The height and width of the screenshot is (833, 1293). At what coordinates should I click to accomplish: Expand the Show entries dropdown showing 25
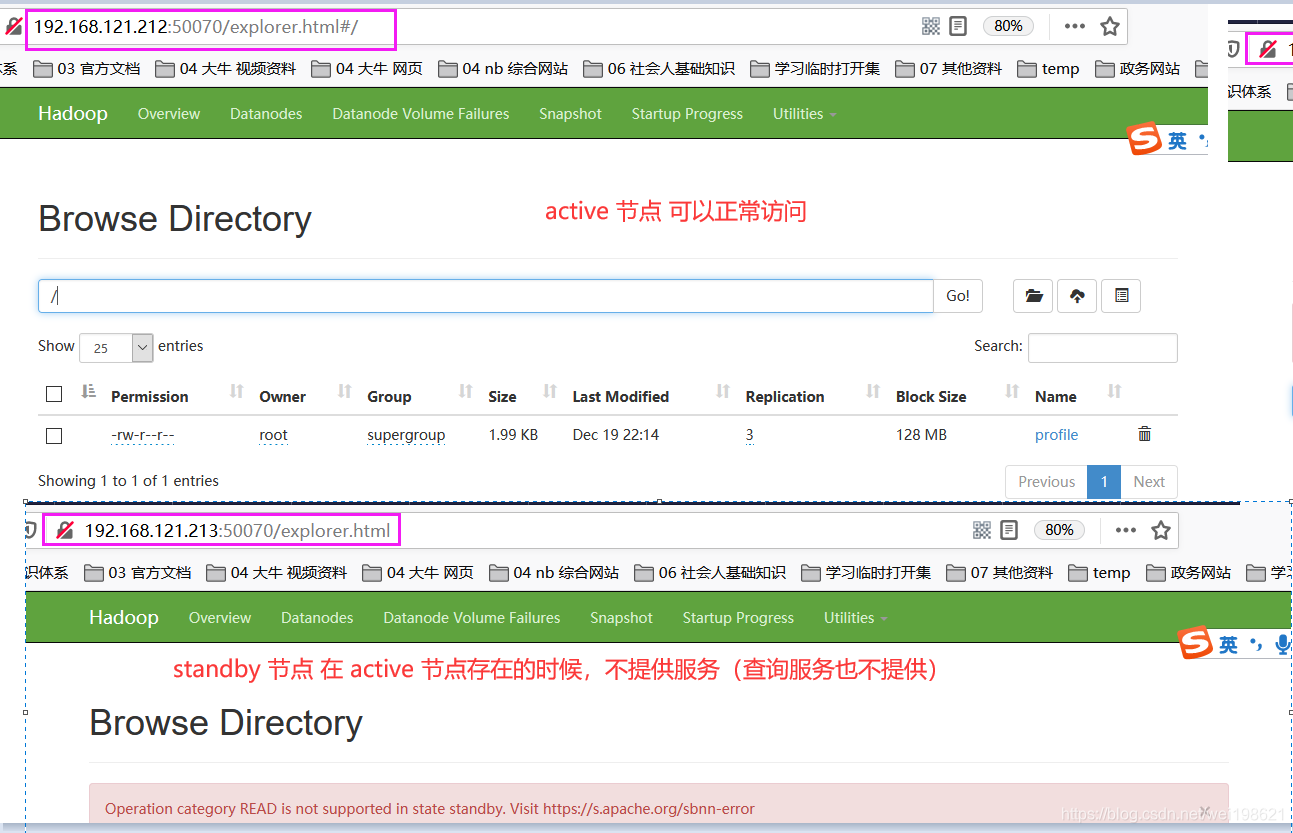click(x=116, y=348)
